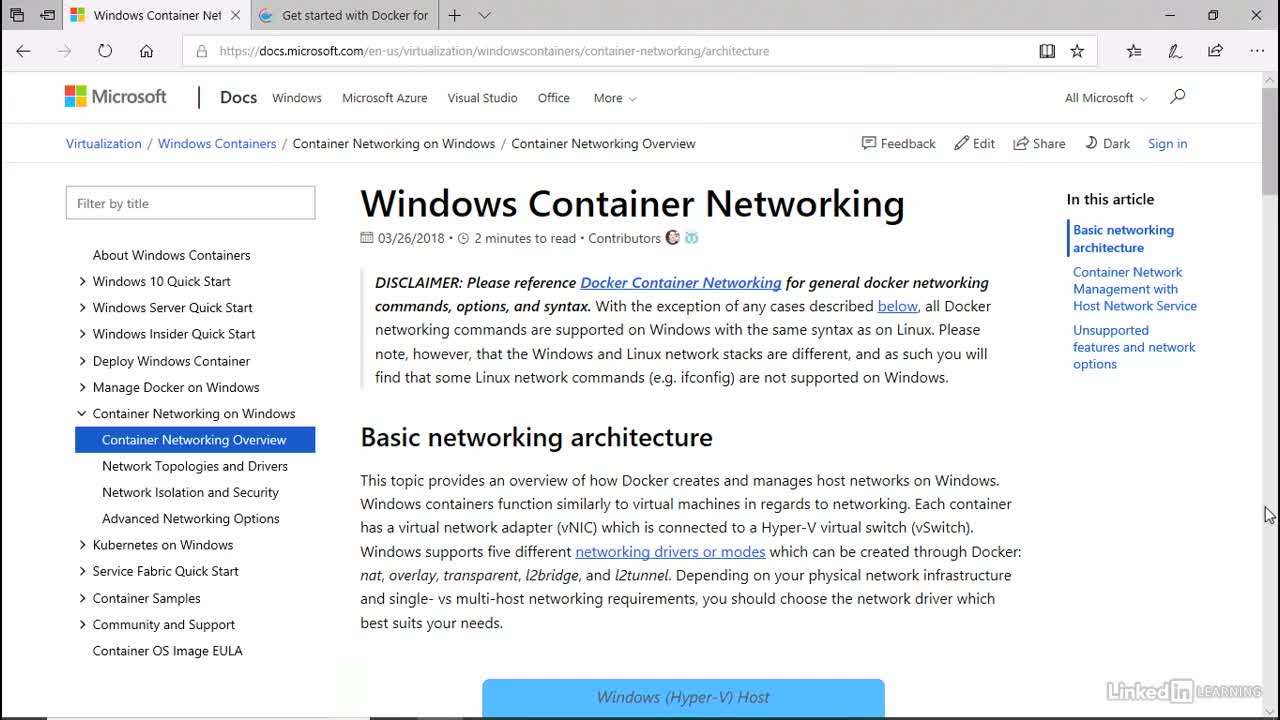Expand the All Microsoft dropdown
Screen dimensions: 1280x720
[1106, 98]
